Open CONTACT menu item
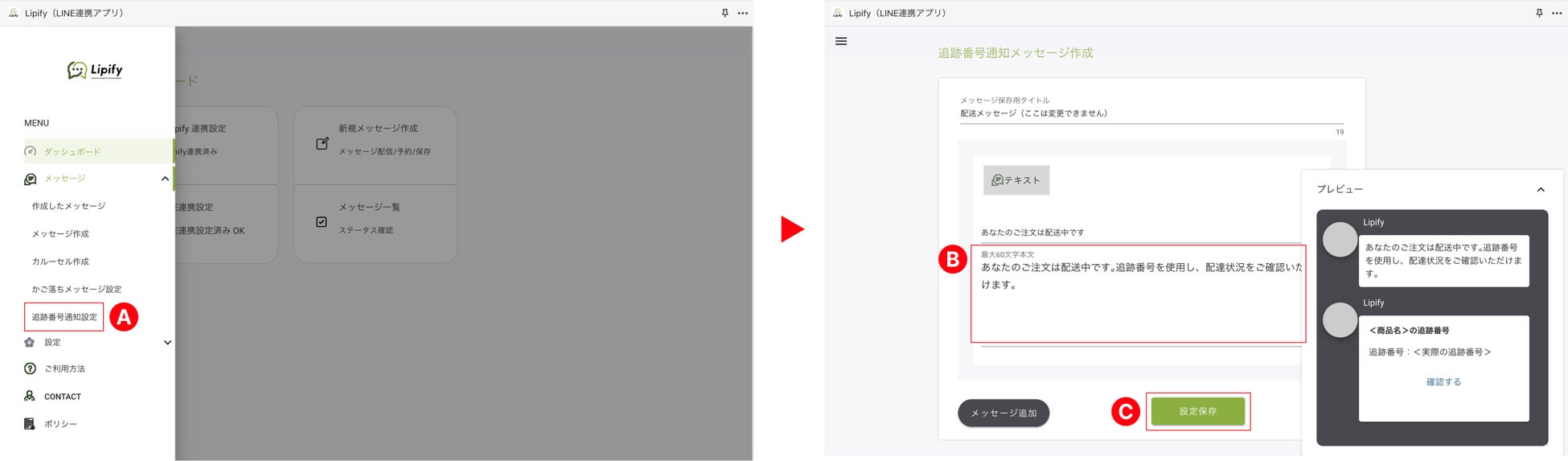The image size is (1568, 461). [63, 397]
